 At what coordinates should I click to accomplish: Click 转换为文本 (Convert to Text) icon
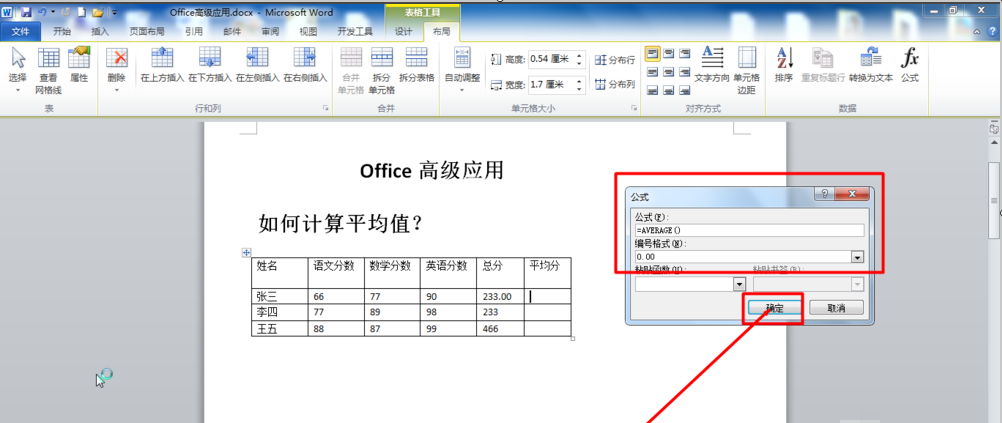(870, 58)
